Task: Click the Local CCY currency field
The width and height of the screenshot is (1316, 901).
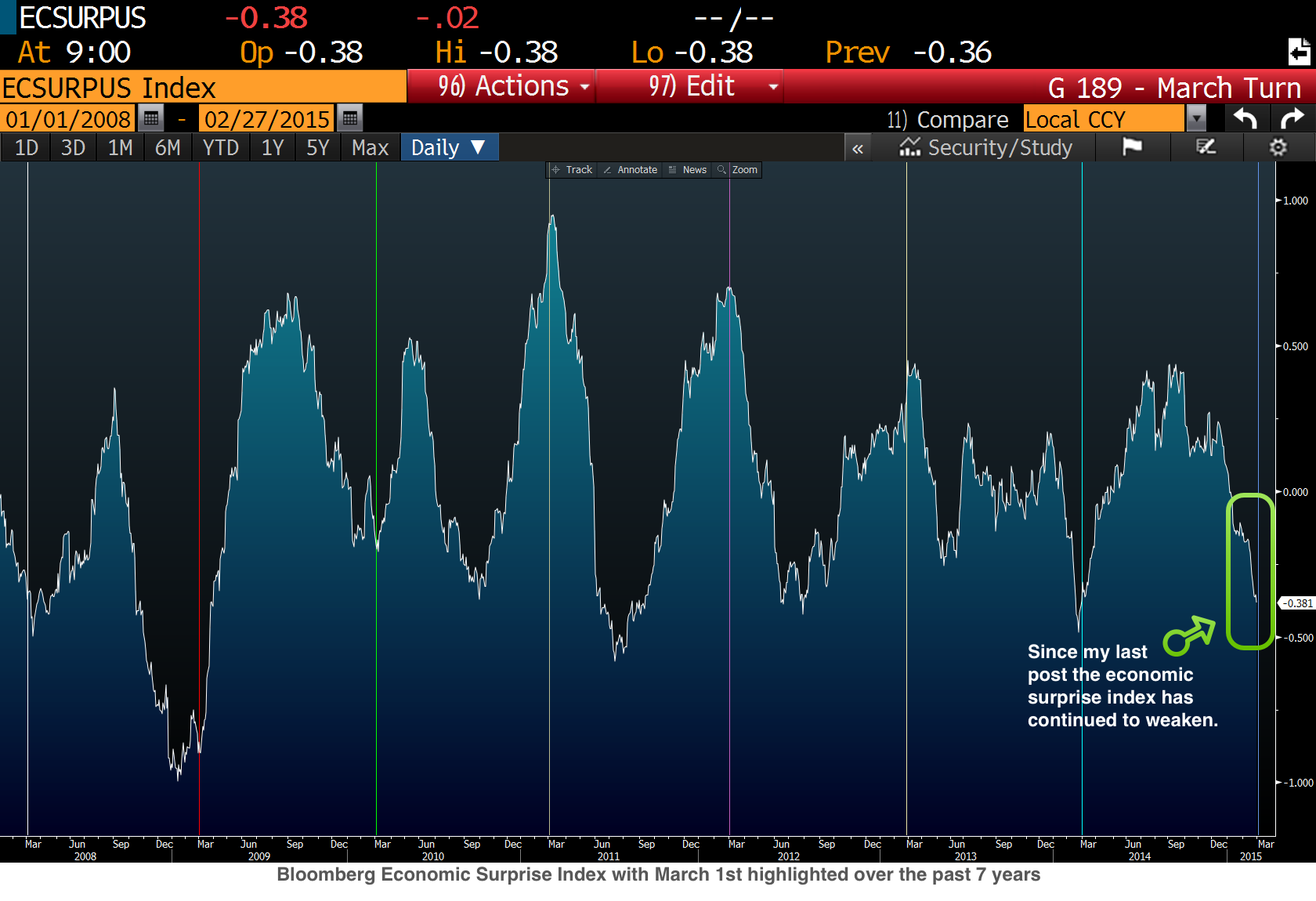Action: pos(1104,119)
